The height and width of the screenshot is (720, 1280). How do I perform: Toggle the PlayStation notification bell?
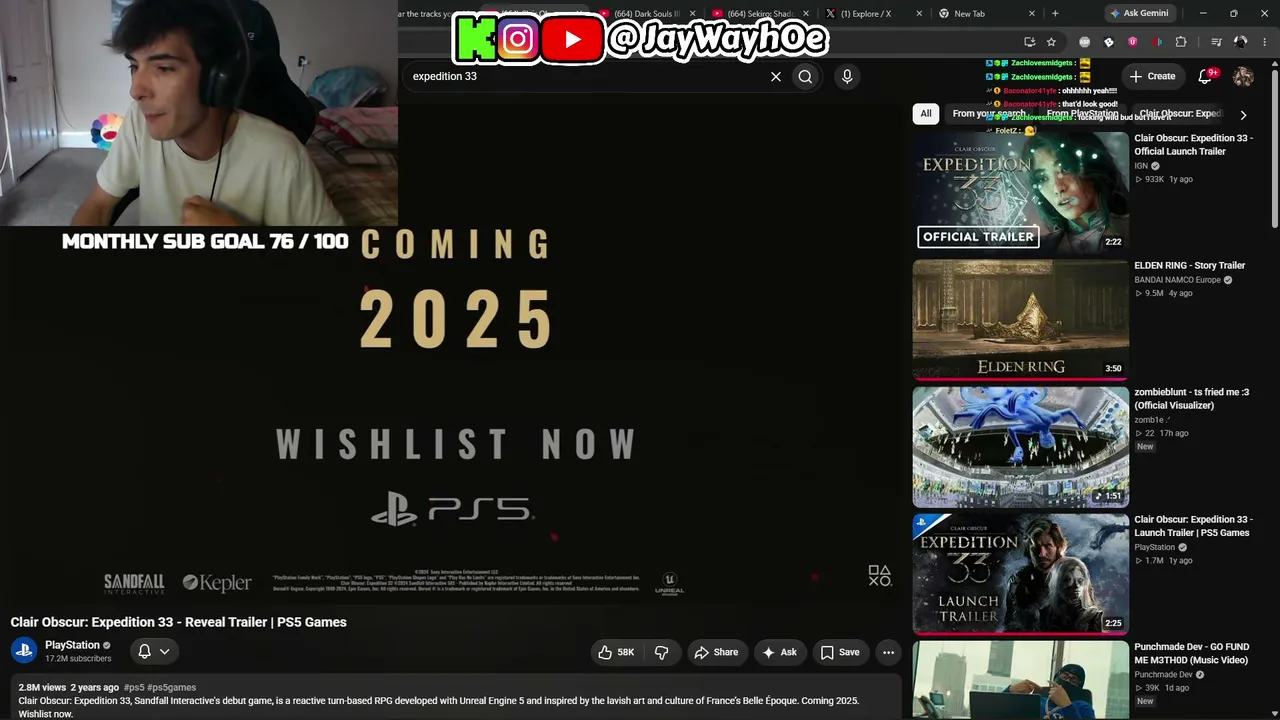tap(144, 651)
